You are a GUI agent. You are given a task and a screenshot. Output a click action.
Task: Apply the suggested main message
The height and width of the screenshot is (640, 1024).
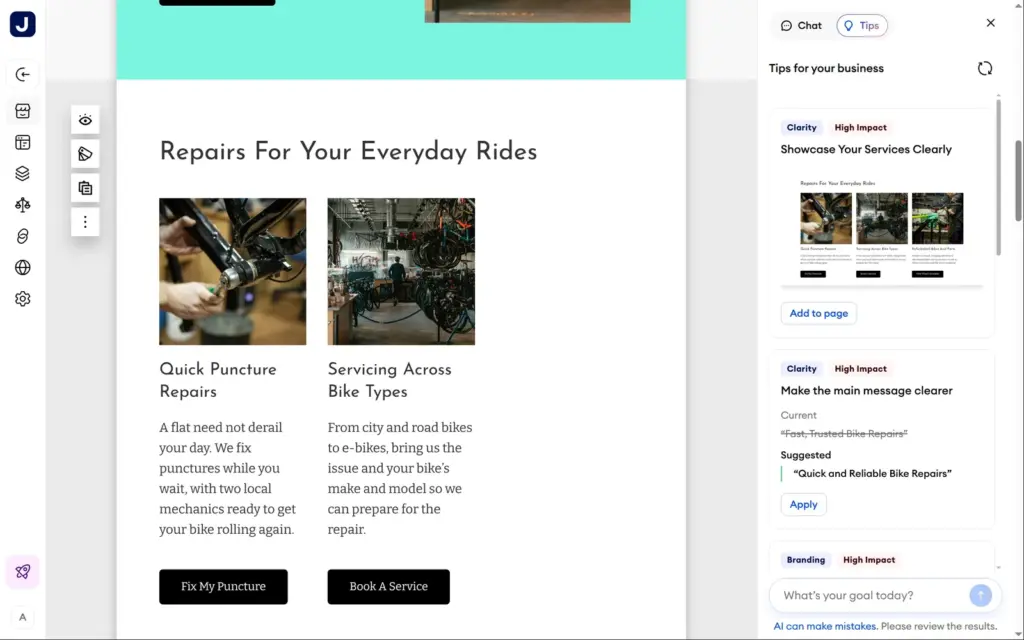point(803,505)
